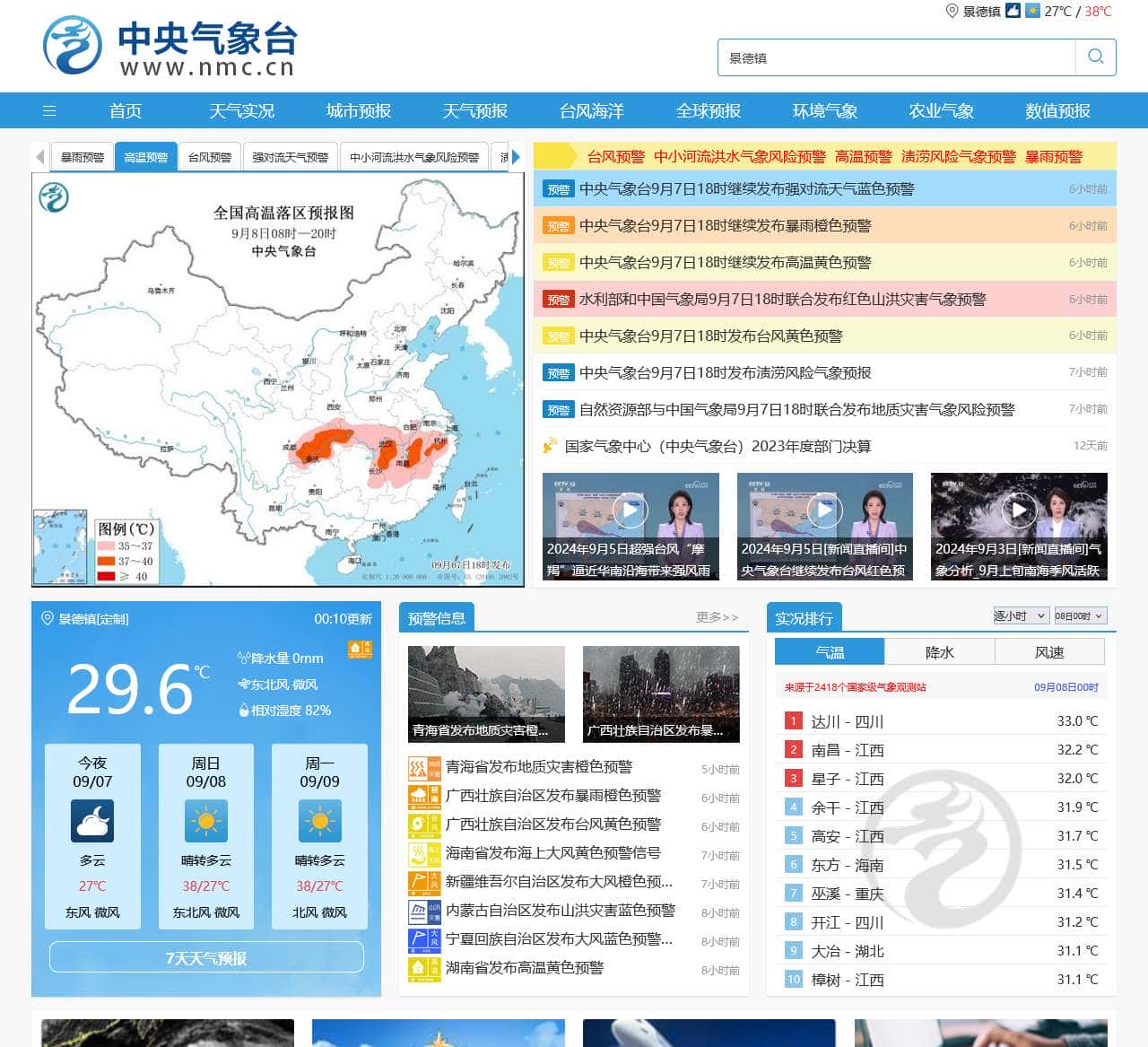Click the 今夜 cloudy night weather icon
This screenshot has height=1047, width=1148.
[92, 821]
